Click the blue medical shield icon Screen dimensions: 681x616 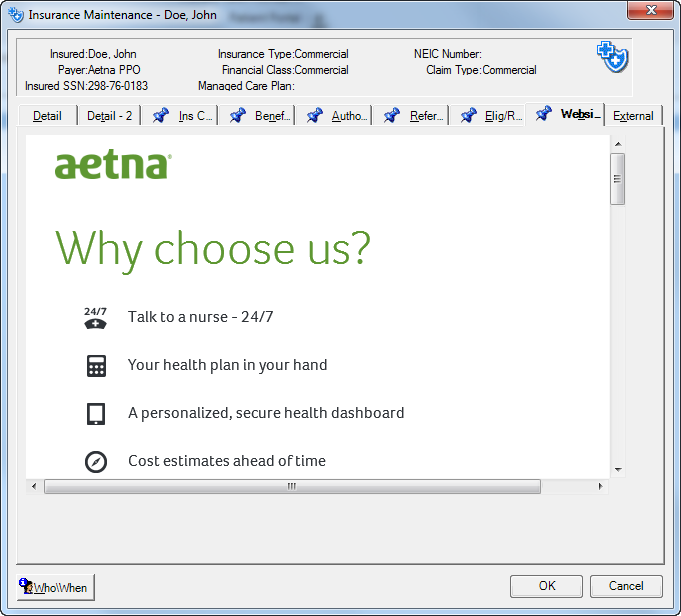click(x=612, y=57)
